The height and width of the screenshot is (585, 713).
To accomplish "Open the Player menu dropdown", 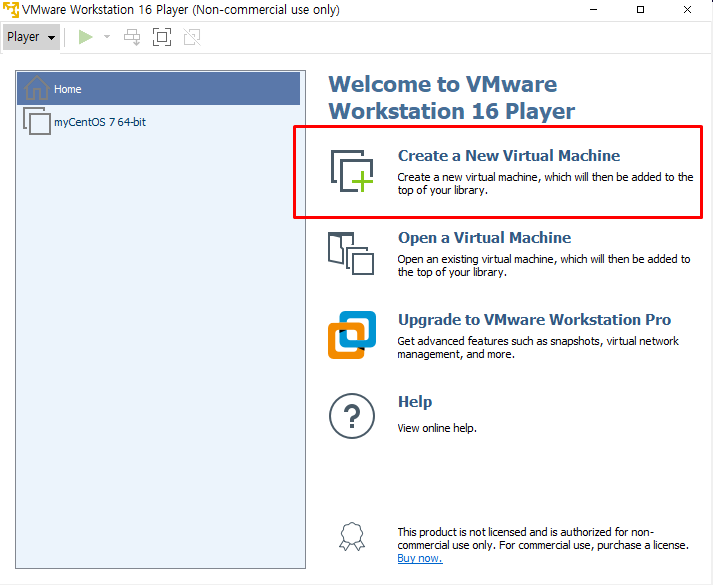I will (31, 37).
